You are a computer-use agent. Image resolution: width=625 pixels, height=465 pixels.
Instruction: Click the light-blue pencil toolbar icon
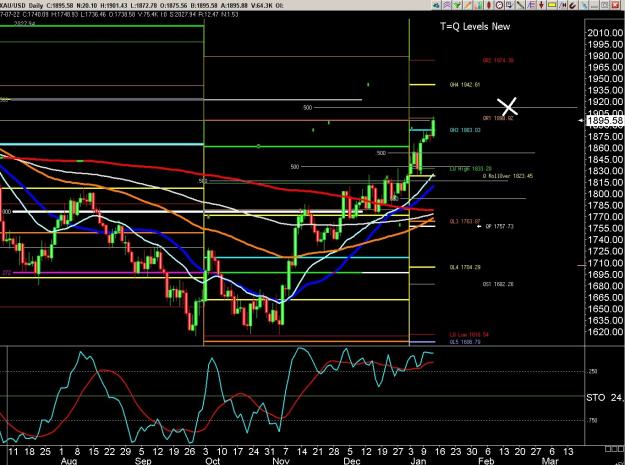coord(584,5)
